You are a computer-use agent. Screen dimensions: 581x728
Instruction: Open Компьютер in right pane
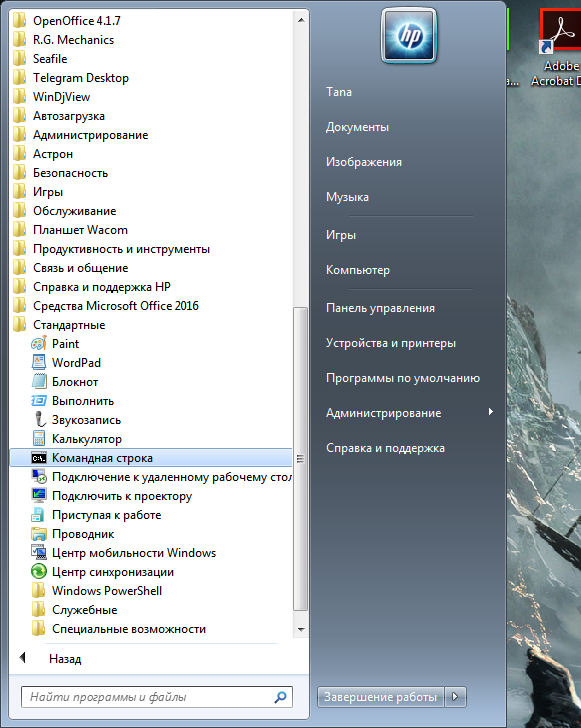(x=358, y=270)
